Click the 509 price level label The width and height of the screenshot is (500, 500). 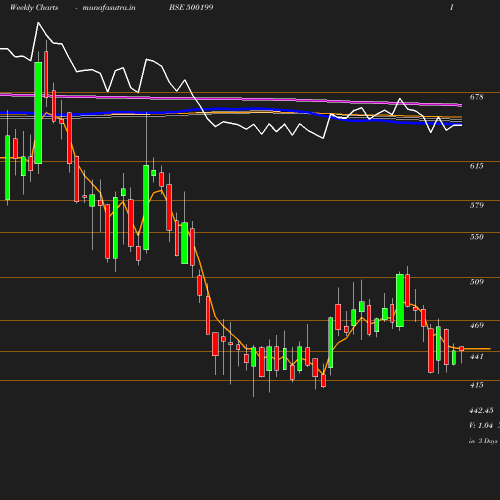476,282
